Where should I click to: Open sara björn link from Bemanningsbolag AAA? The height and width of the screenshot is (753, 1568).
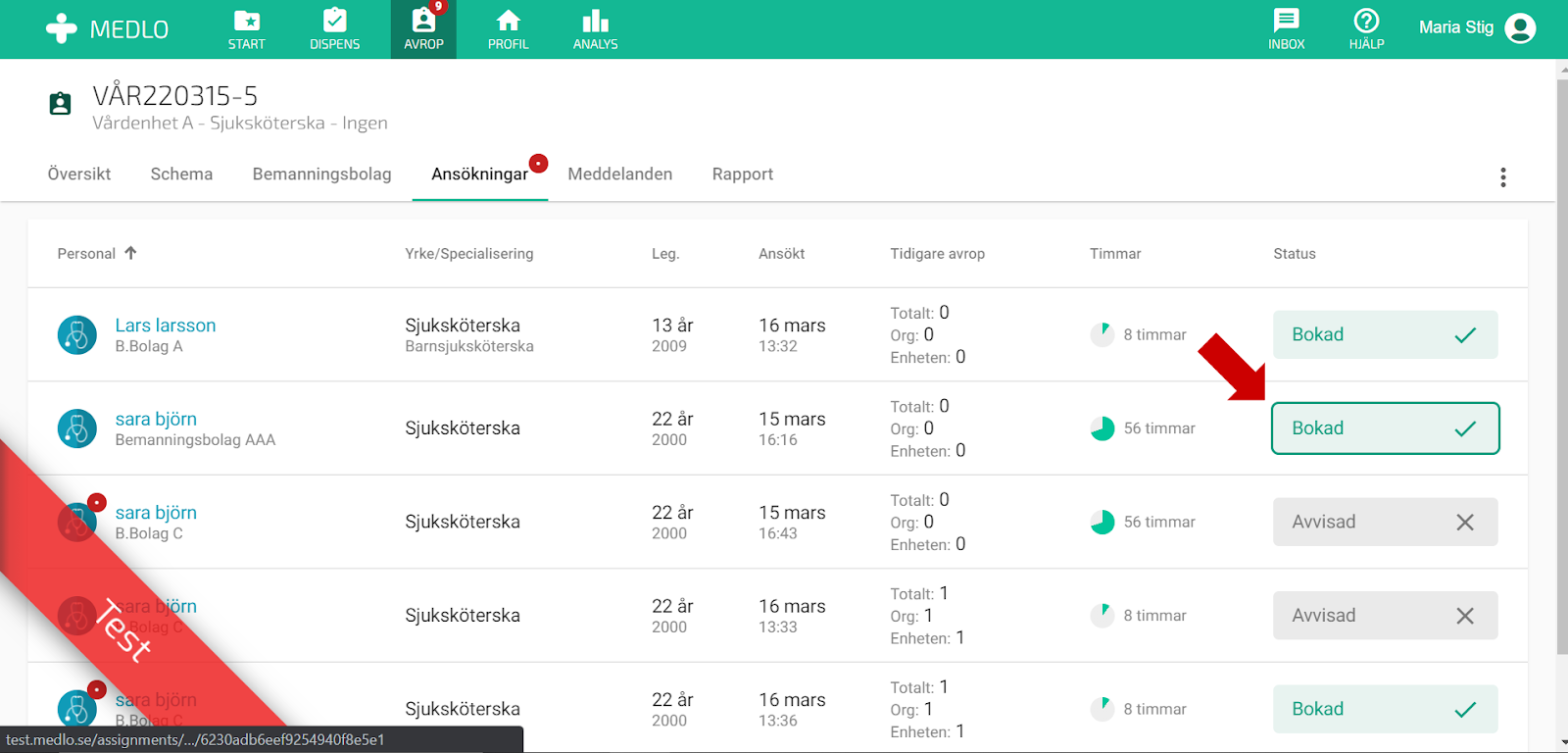point(156,419)
